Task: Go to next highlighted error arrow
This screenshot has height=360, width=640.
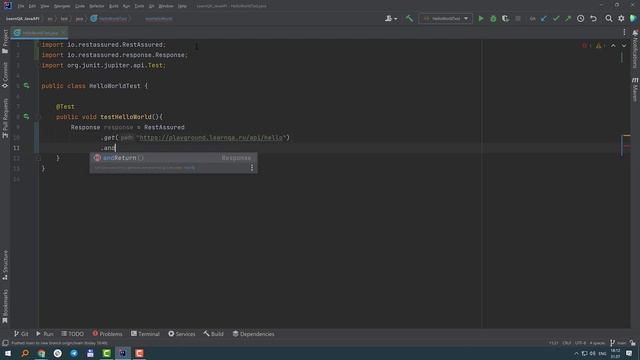Action: point(624,45)
